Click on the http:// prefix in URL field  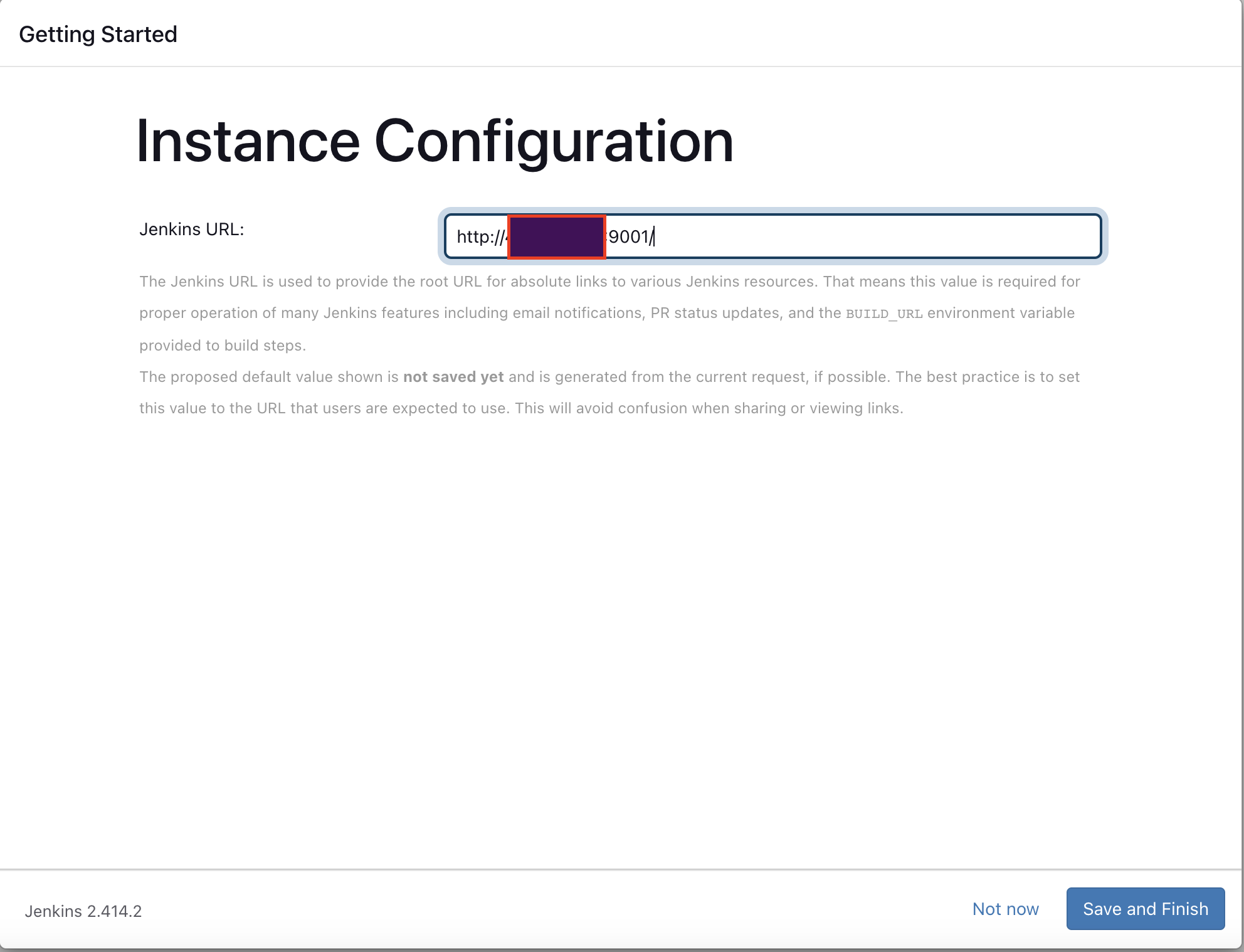click(479, 236)
